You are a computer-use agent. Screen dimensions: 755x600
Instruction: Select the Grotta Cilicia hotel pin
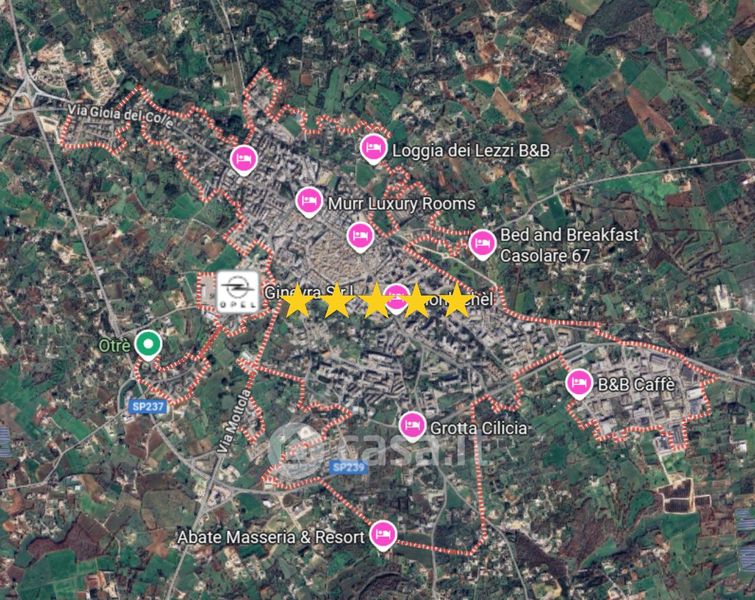pos(412,426)
